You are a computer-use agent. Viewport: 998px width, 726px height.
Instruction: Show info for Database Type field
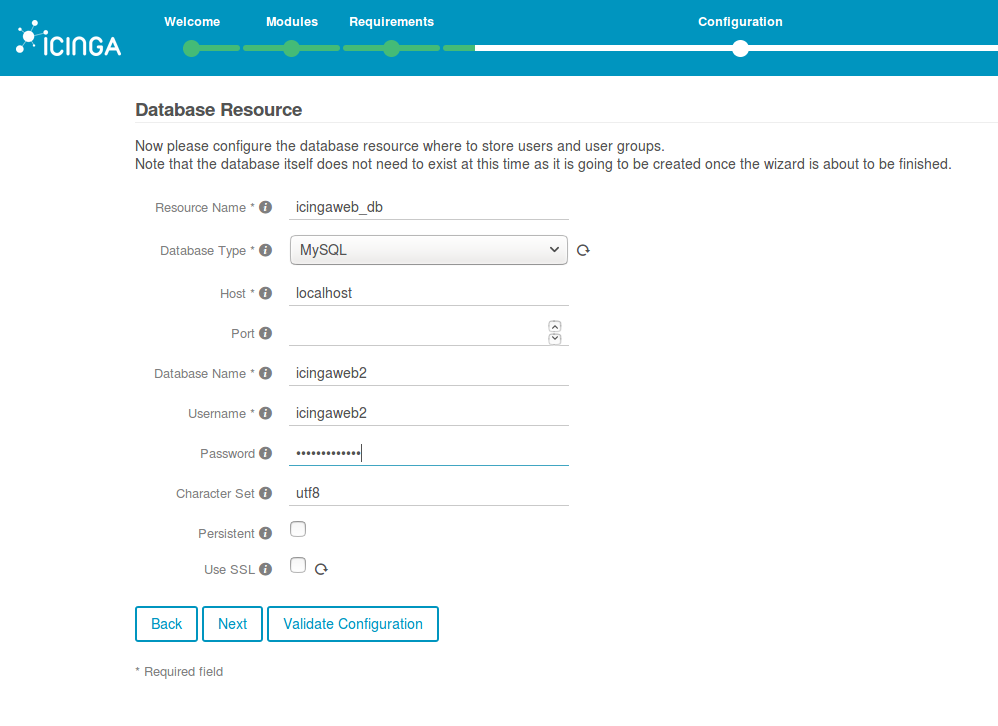[x=265, y=251]
